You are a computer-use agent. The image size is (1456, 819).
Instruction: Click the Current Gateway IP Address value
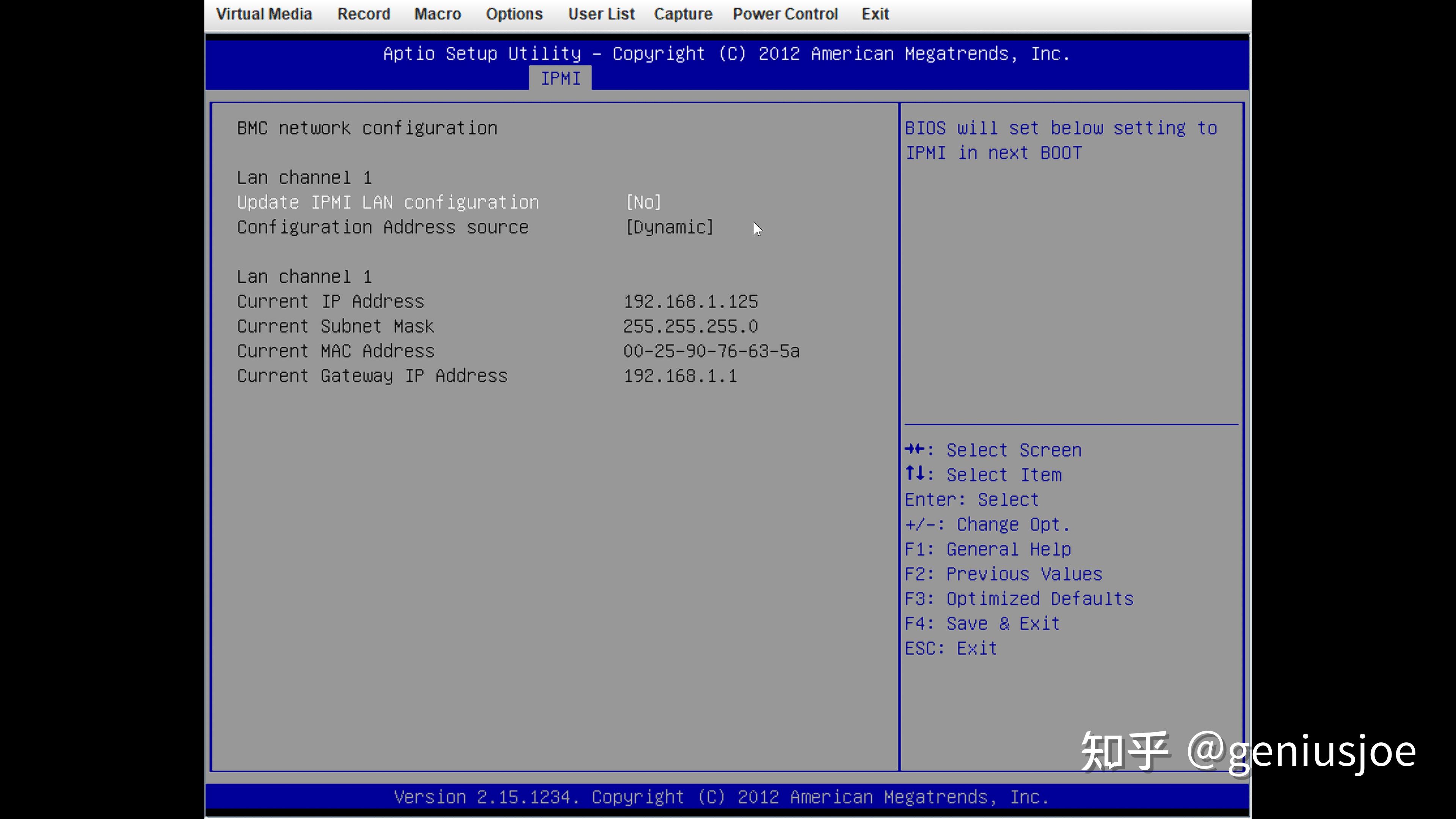pyautogui.click(x=681, y=377)
